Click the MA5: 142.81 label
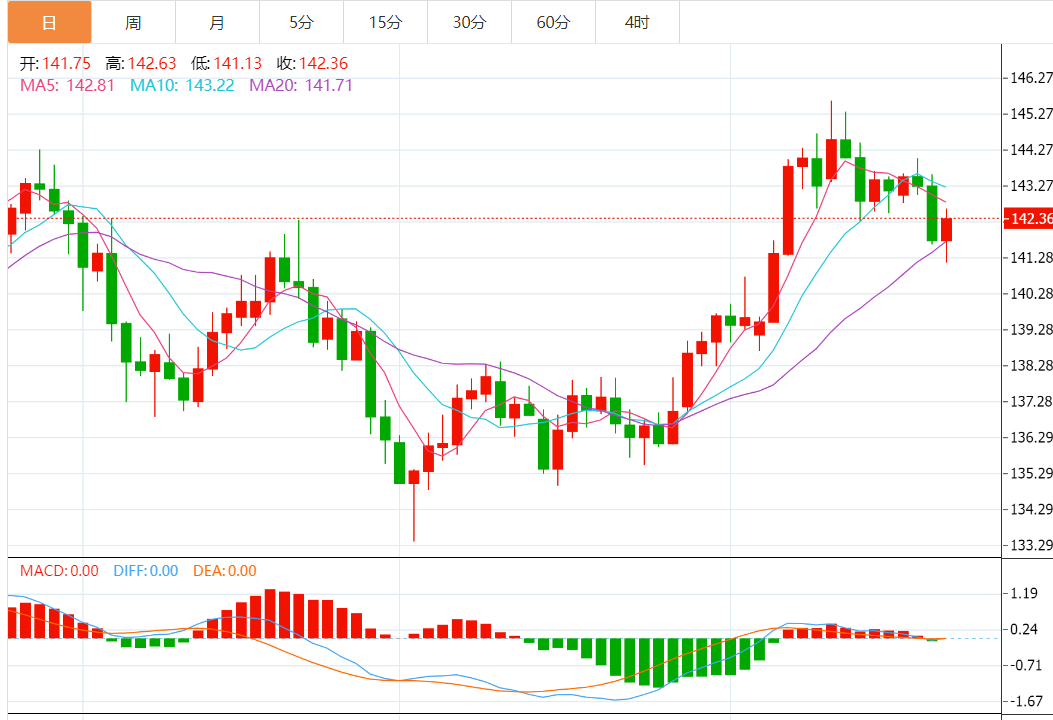Image resolution: width=1053 pixels, height=720 pixels. [67, 85]
